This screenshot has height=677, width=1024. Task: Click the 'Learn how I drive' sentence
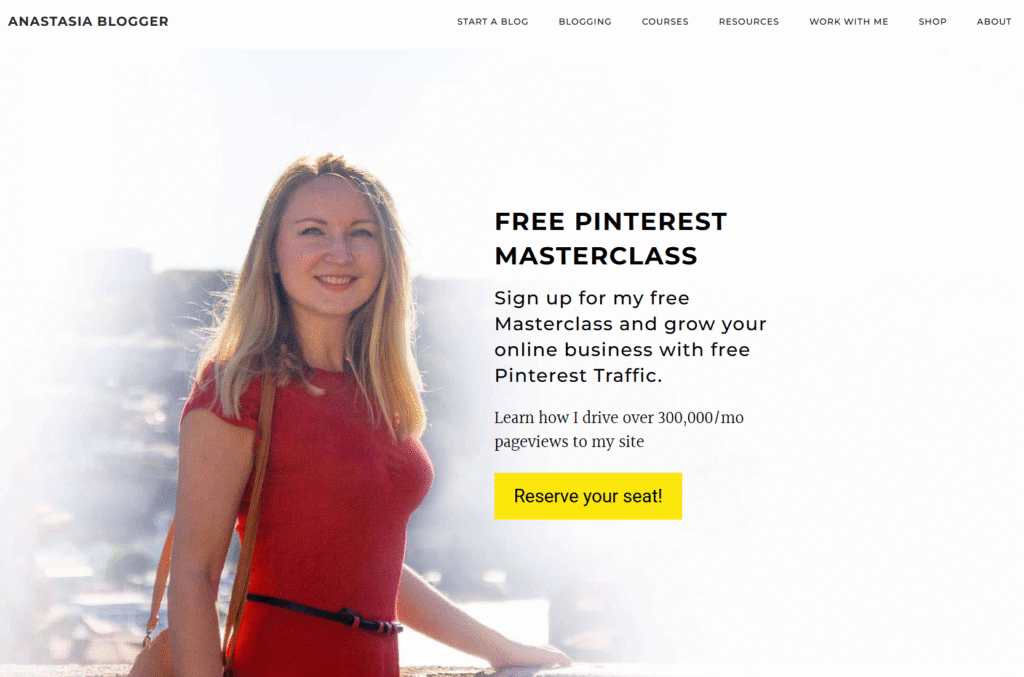619,417
